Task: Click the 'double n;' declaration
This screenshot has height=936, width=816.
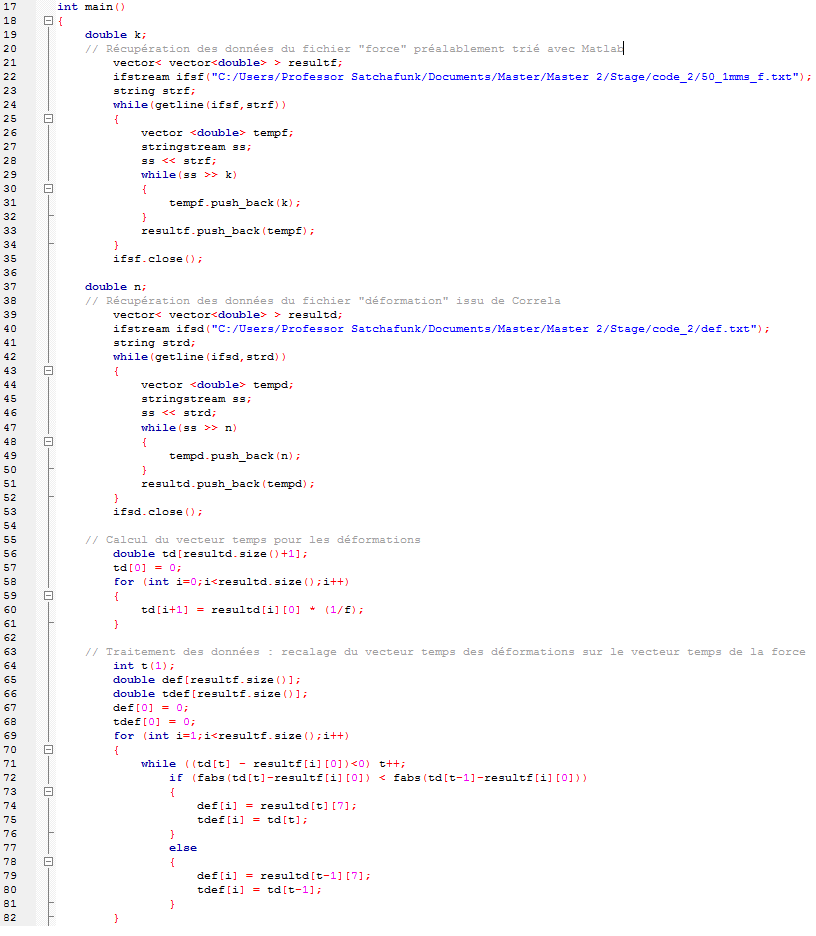Action: pyautogui.click(x=115, y=287)
